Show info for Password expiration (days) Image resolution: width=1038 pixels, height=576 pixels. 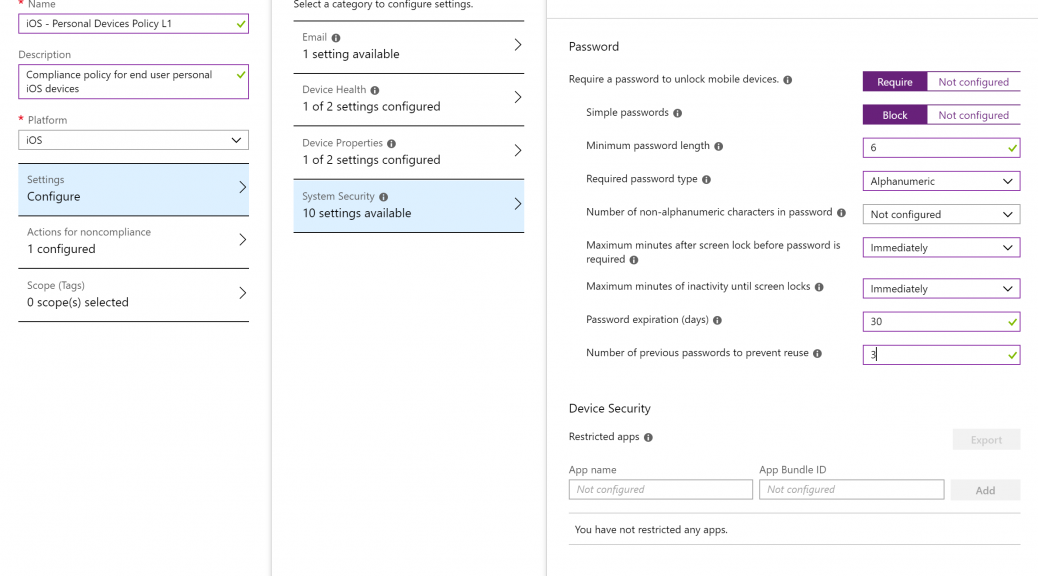pos(717,320)
